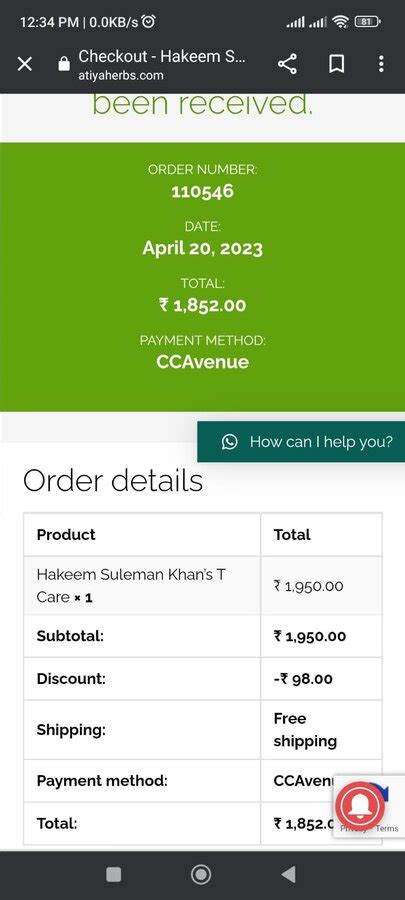Tap Android back triangle button
The height and width of the screenshot is (900, 405).
[x=289, y=874]
